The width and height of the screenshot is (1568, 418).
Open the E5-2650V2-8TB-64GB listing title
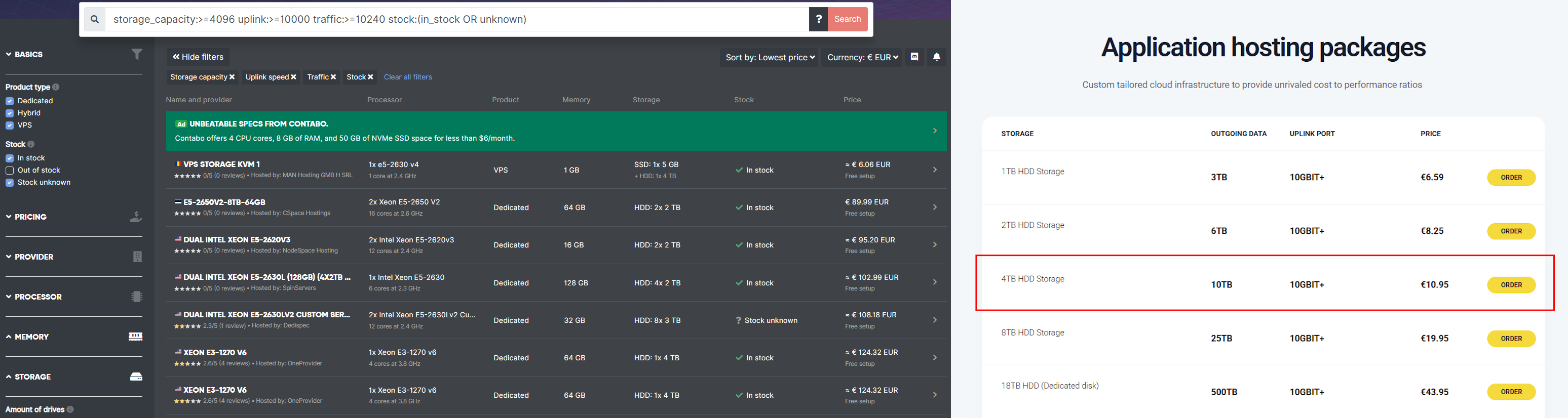224,202
